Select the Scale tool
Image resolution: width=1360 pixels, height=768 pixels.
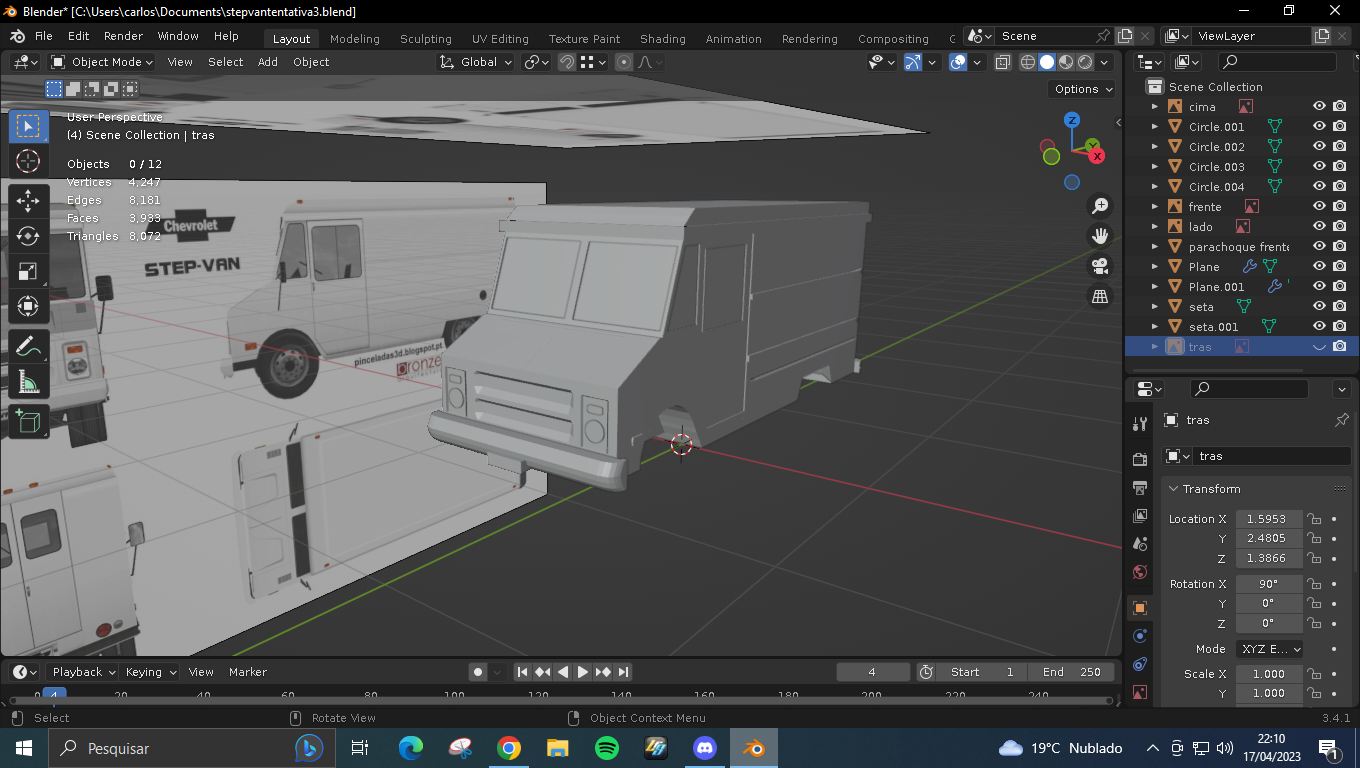28,271
